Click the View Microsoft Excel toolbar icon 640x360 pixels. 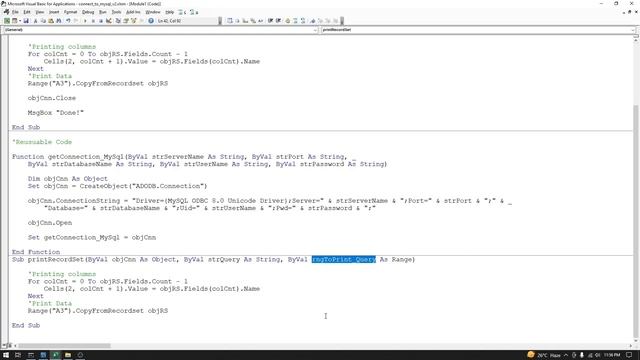[x=7, y=21]
